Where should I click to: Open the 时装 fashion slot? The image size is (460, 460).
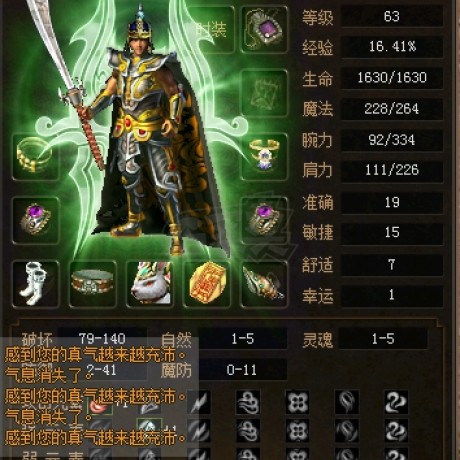[x=212, y=29]
